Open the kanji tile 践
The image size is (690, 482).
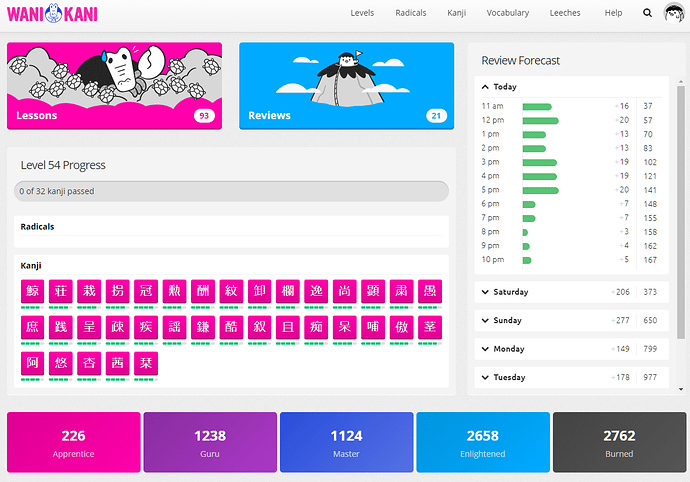coord(61,327)
